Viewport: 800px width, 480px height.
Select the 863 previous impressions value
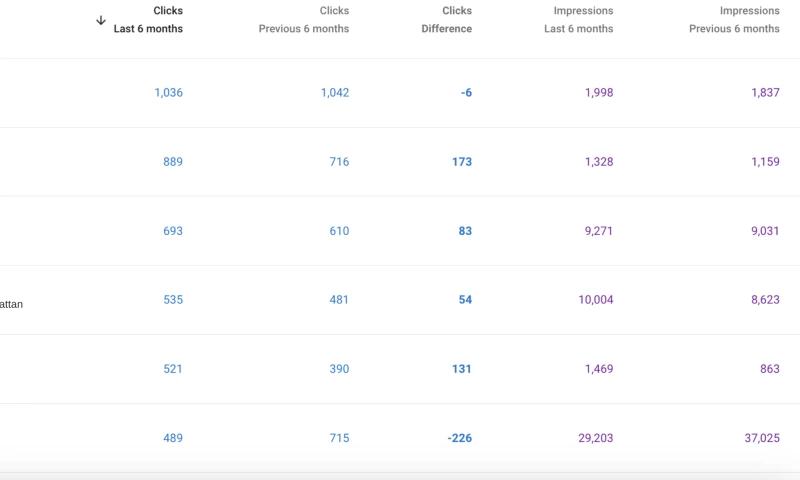click(769, 369)
